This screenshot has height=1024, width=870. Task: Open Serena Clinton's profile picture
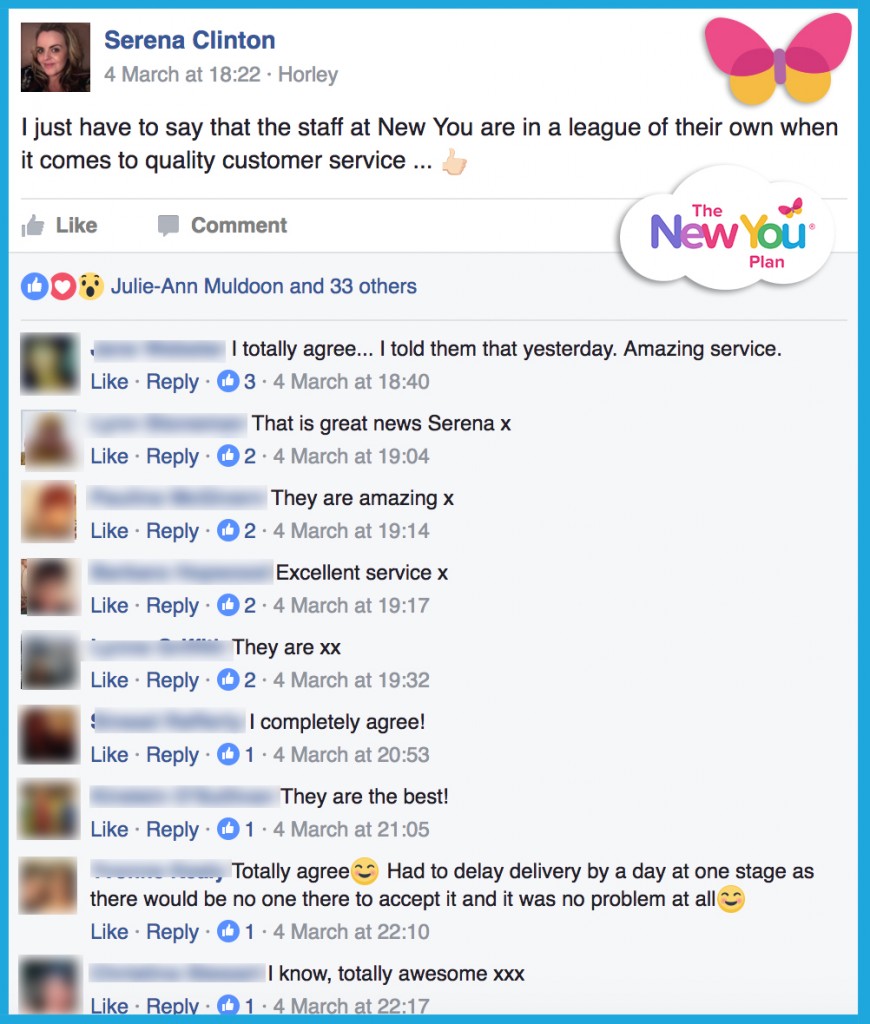pos(56,57)
